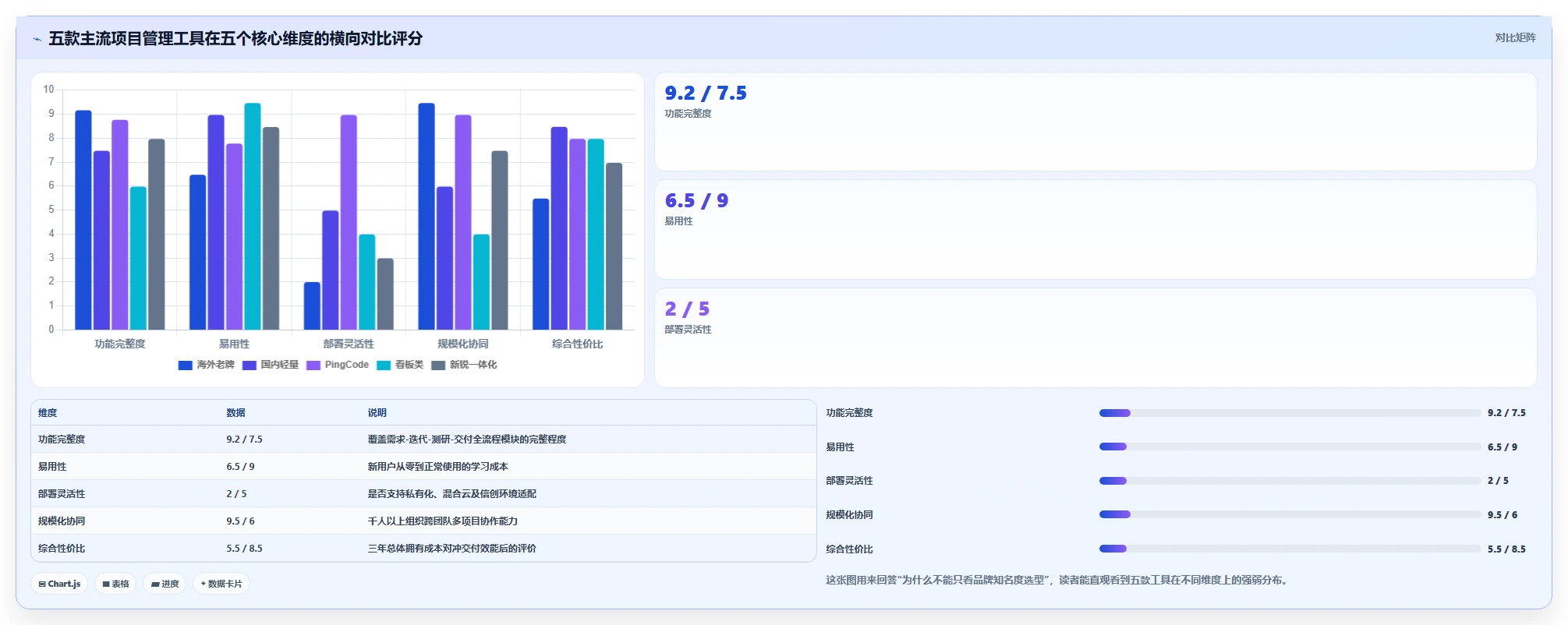
Task: Select the 功能完整度 cell in the table
Action: (62, 440)
